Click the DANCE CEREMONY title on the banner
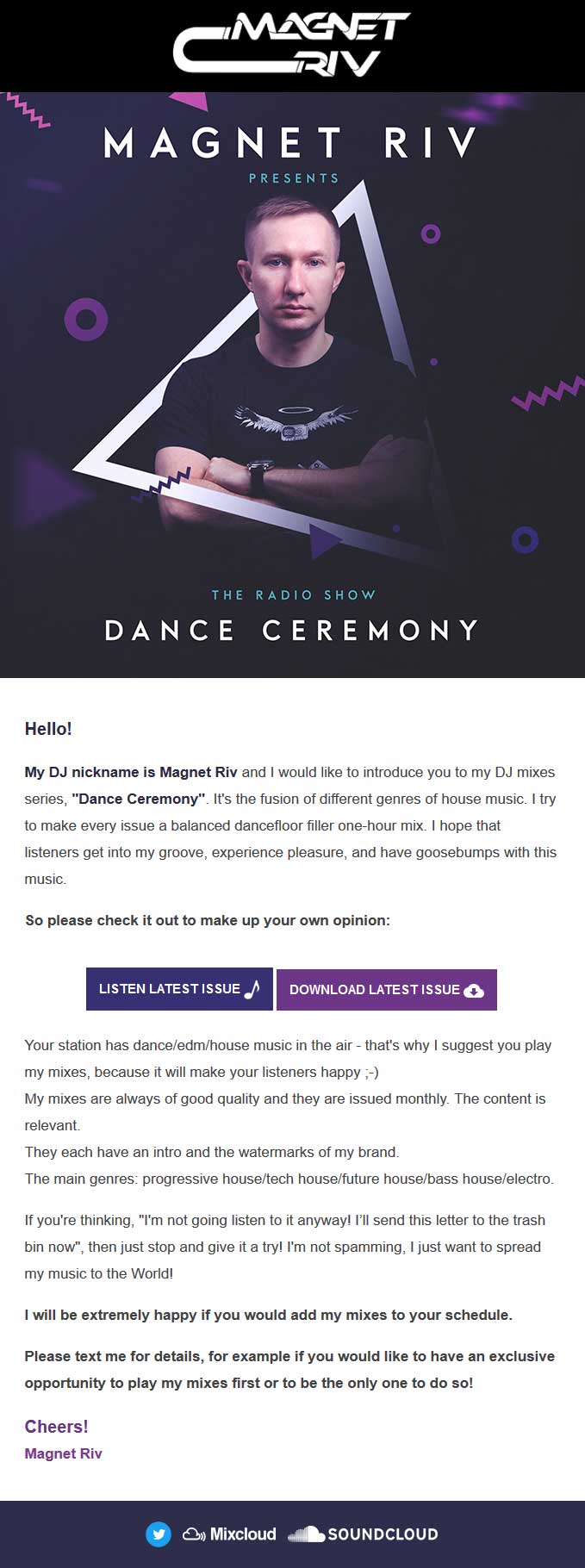This screenshot has height=1568, width=585. click(x=292, y=630)
